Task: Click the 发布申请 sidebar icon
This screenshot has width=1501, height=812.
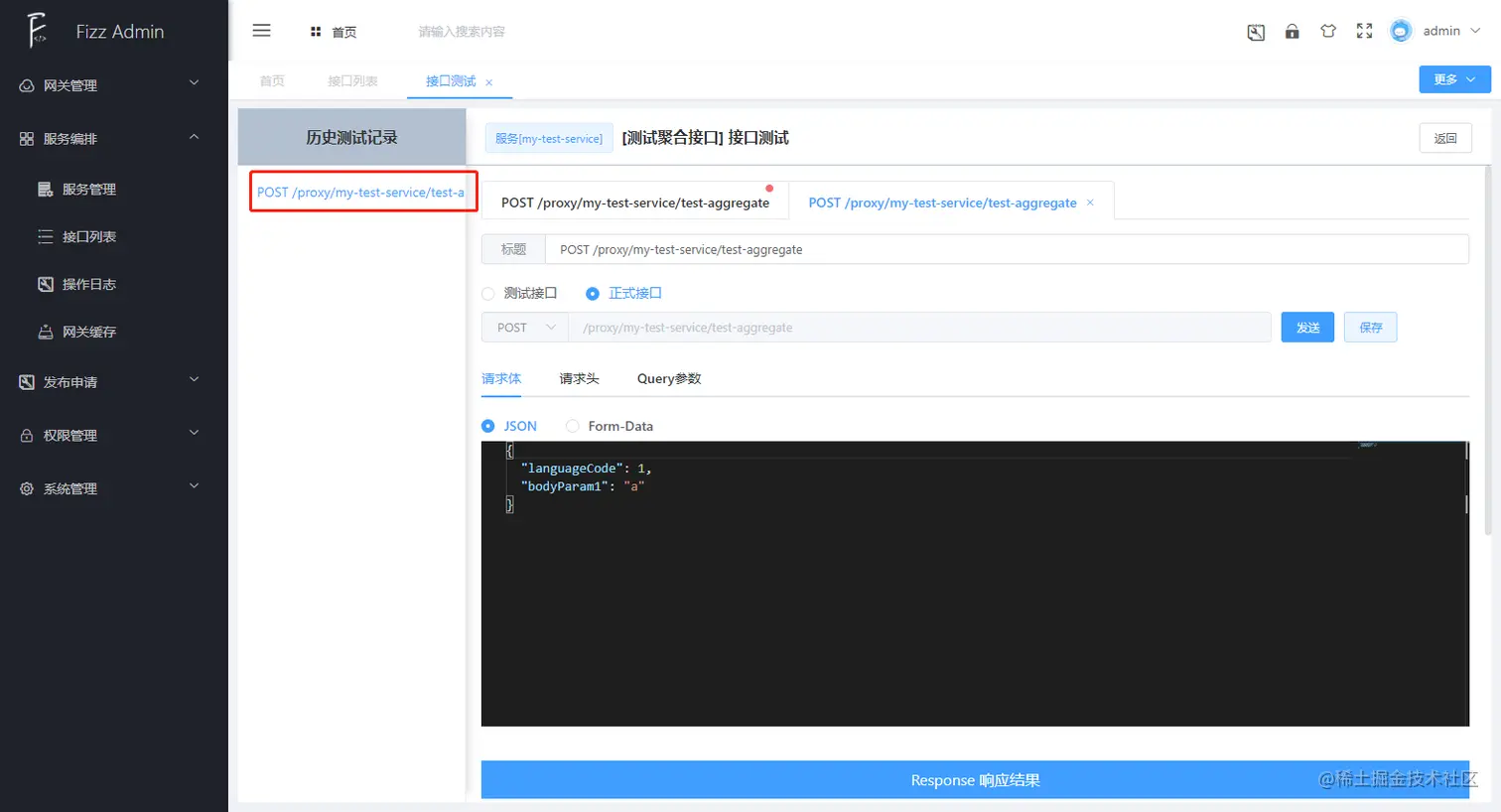Action: [x=27, y=382]
